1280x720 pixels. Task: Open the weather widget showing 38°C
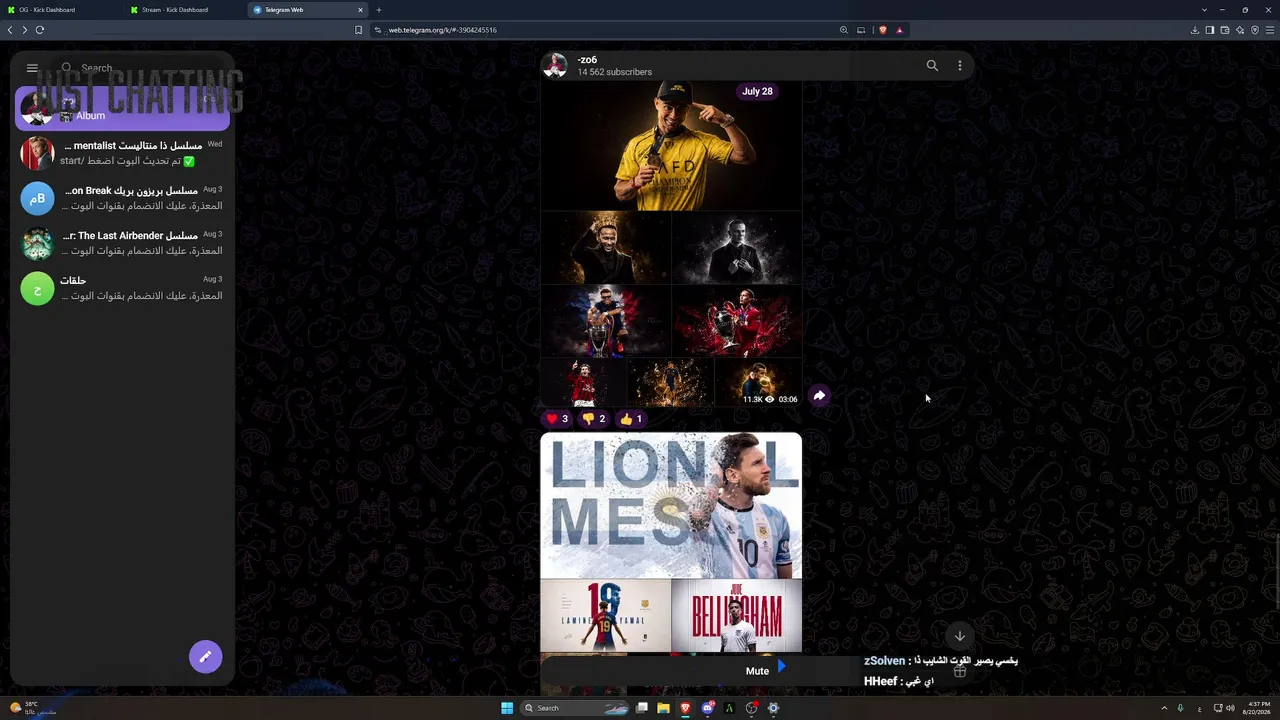[x=32, y=708]
